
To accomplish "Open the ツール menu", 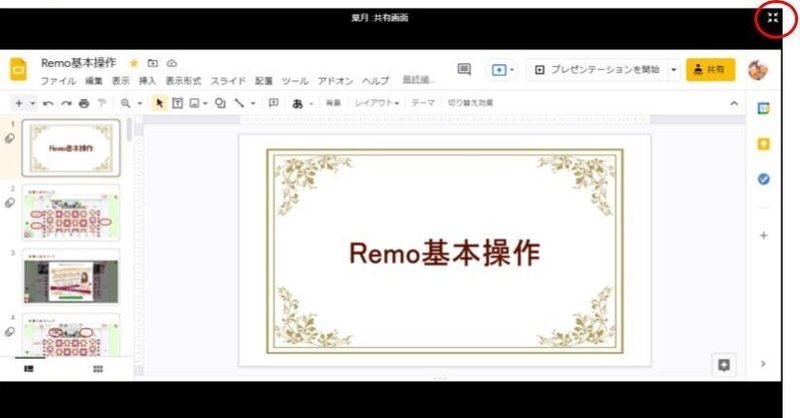I will pos(295,81).
